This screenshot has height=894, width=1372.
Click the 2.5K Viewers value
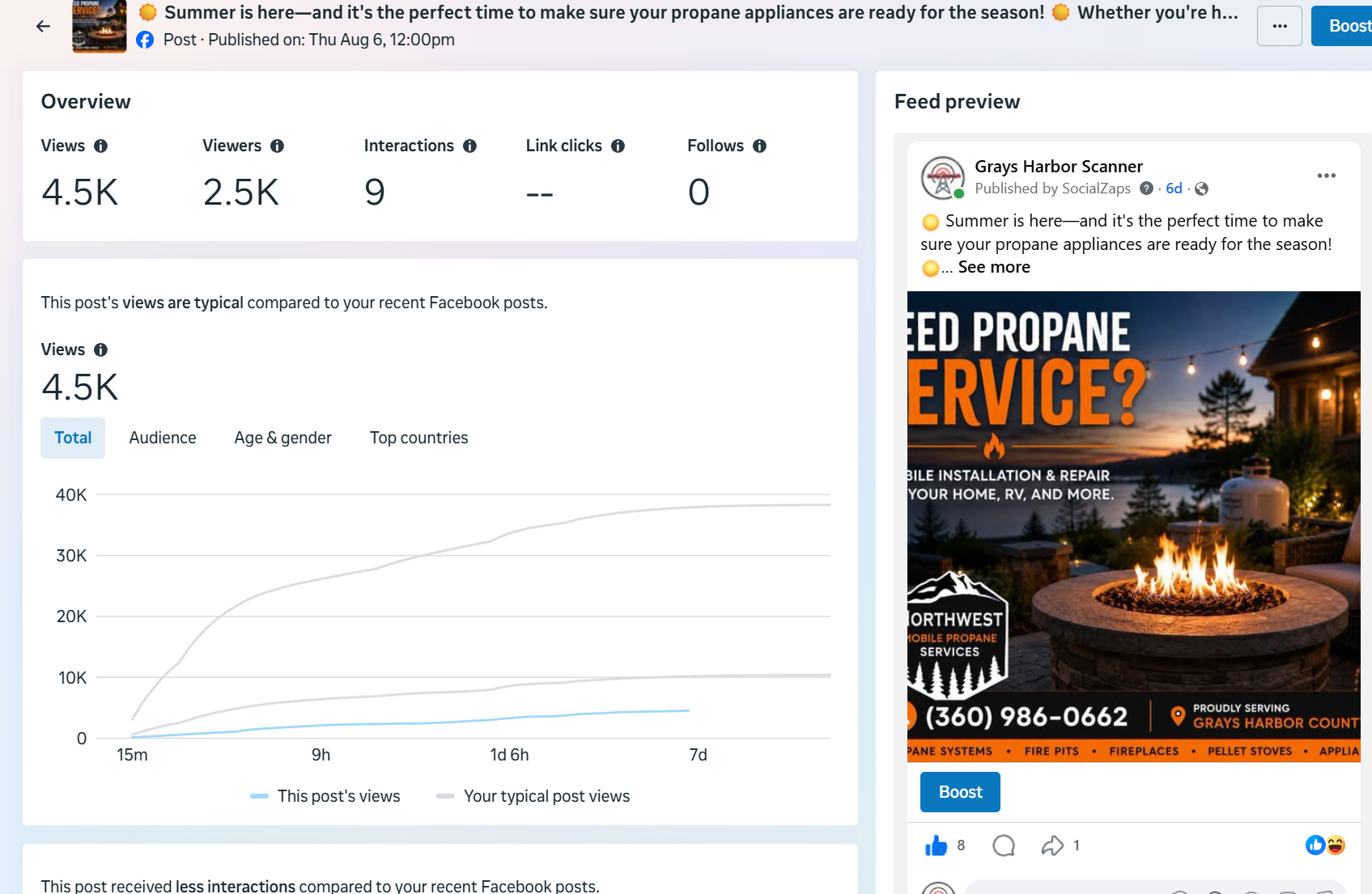click(241, 193)
